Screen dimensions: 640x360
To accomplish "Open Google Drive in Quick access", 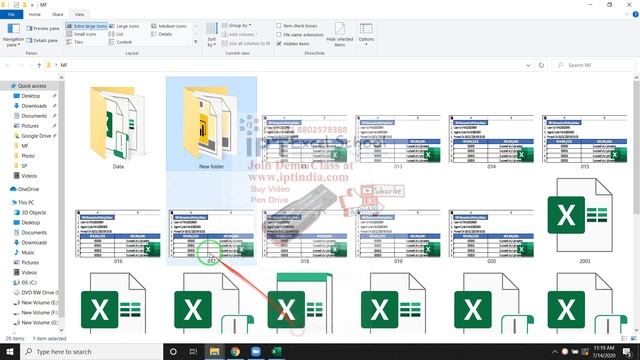I will point(36,136).
